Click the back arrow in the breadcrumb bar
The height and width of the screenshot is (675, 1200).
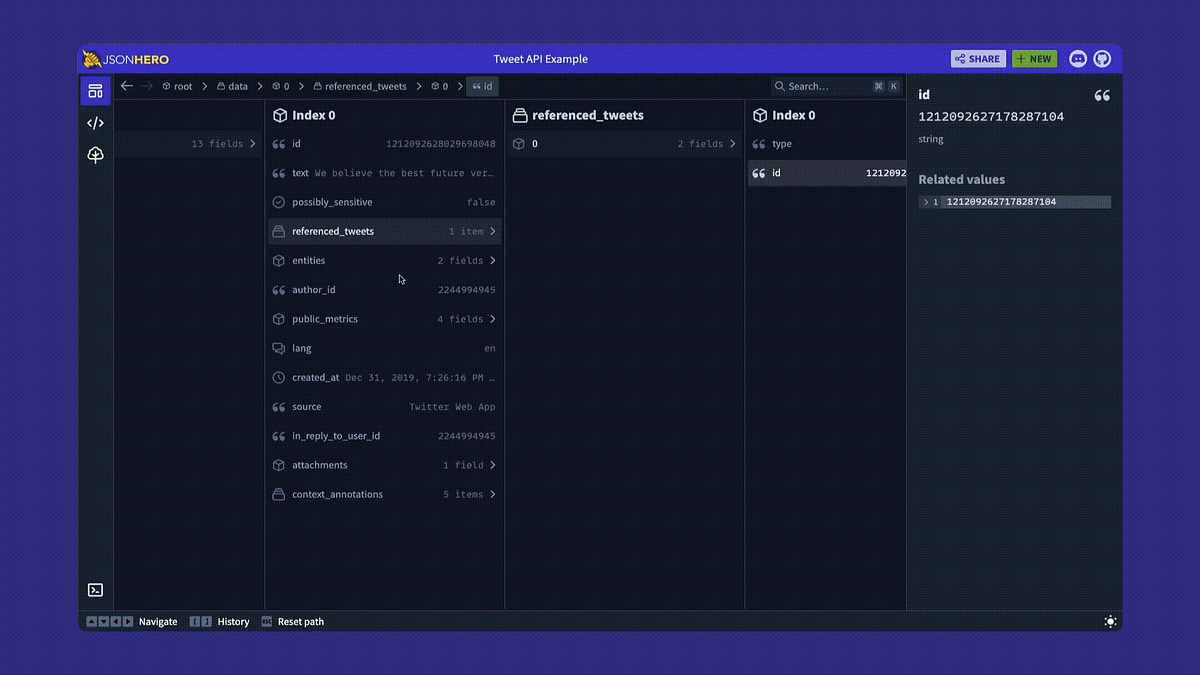click(126, 86)
